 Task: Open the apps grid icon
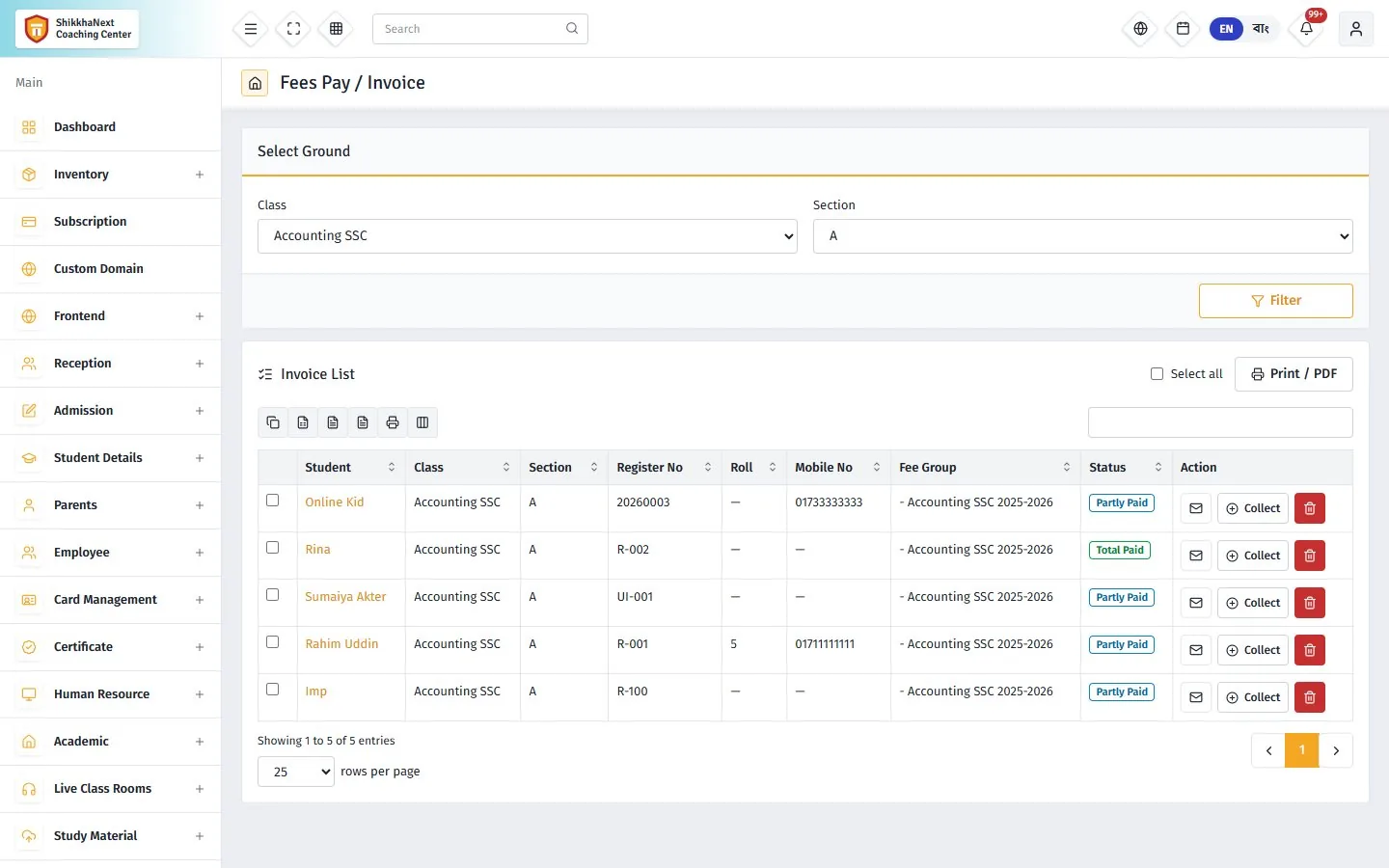pos(337,29)
